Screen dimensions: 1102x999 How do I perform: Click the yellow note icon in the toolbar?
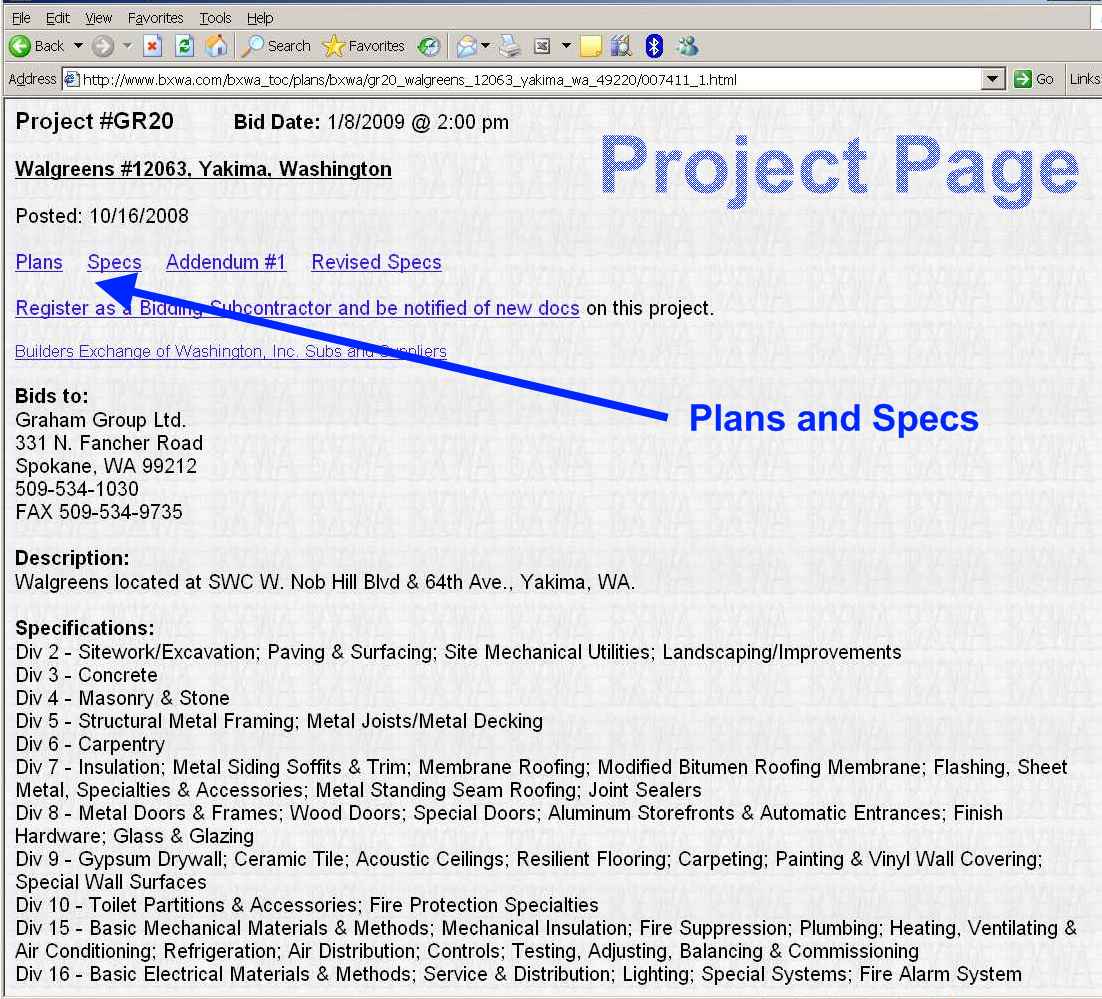pos(590,46)
